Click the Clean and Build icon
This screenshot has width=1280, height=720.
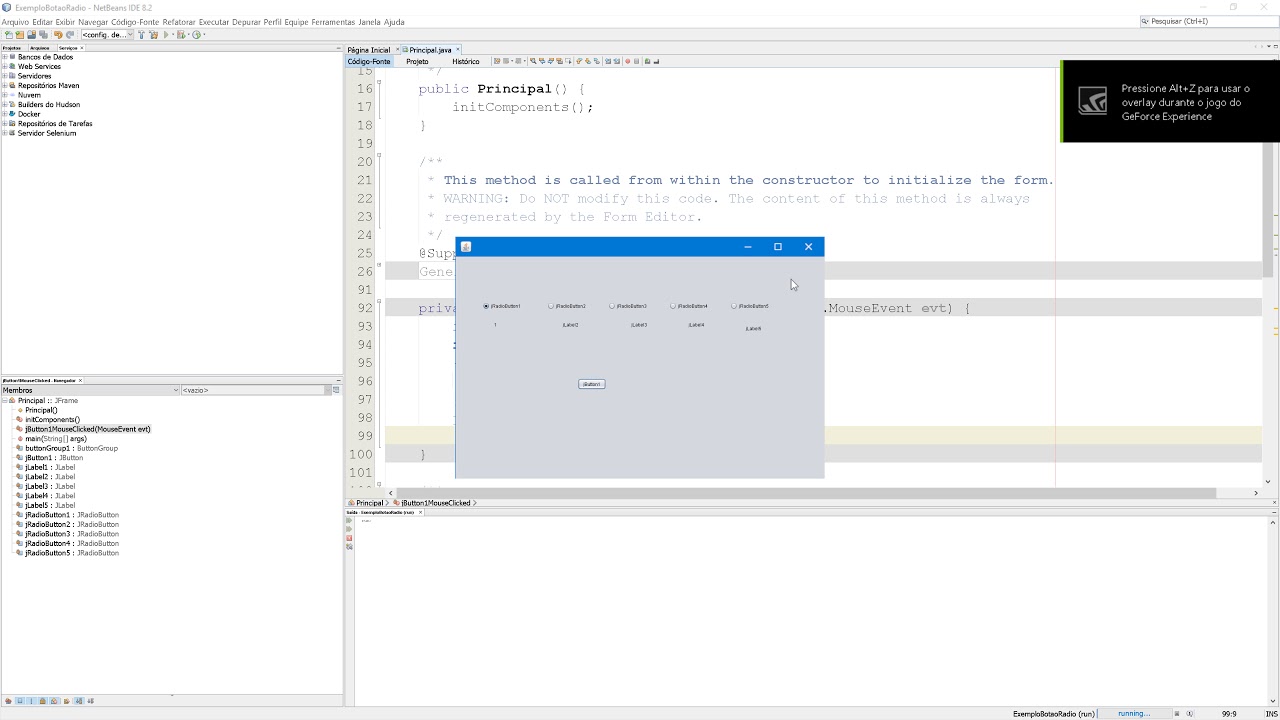[x=153, y=35]
